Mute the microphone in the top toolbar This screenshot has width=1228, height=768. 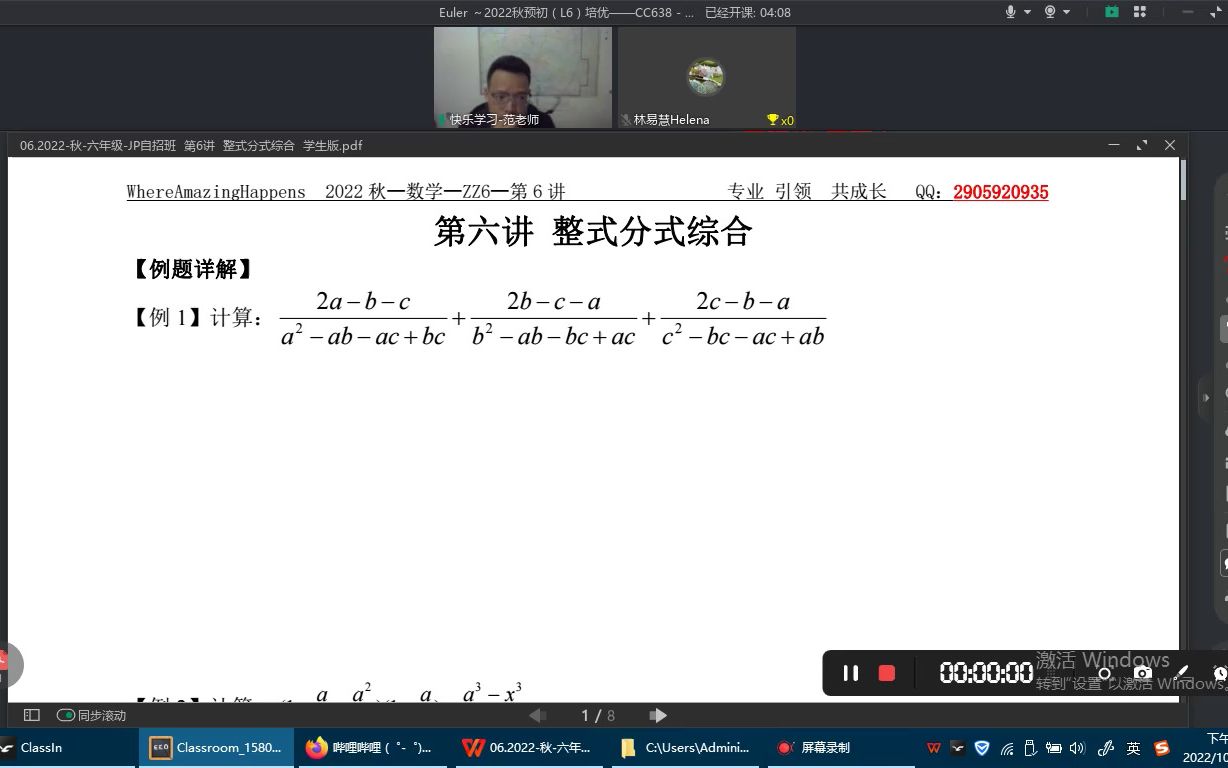click(1010, 12)
